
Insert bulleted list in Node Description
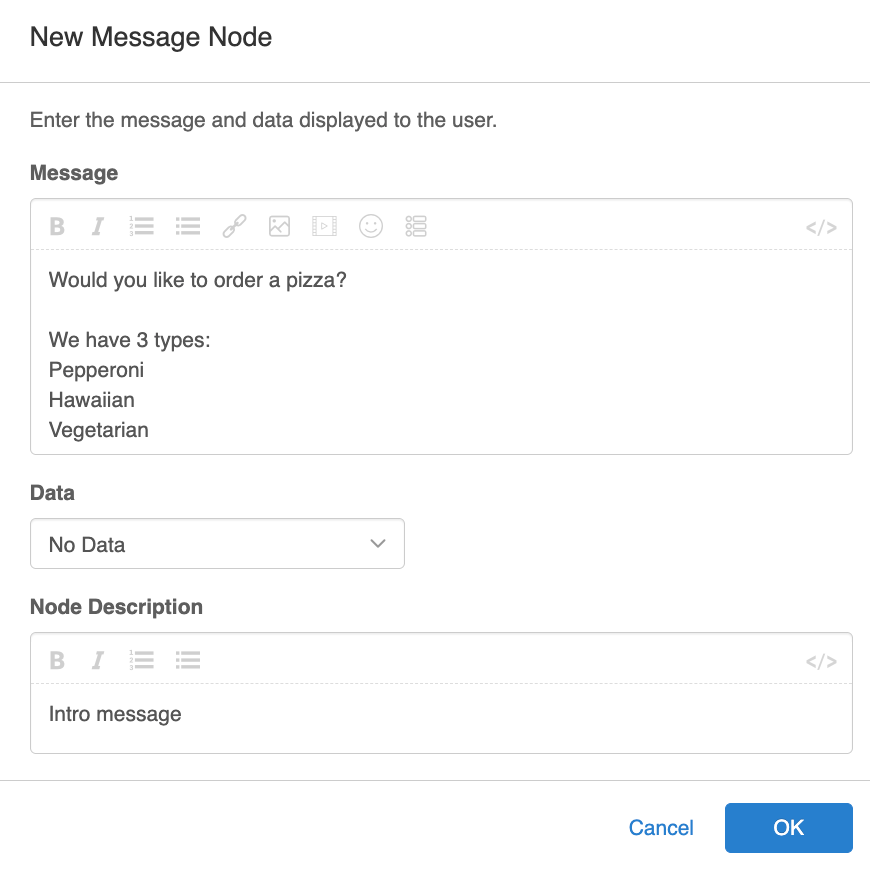tap(188, 660)
